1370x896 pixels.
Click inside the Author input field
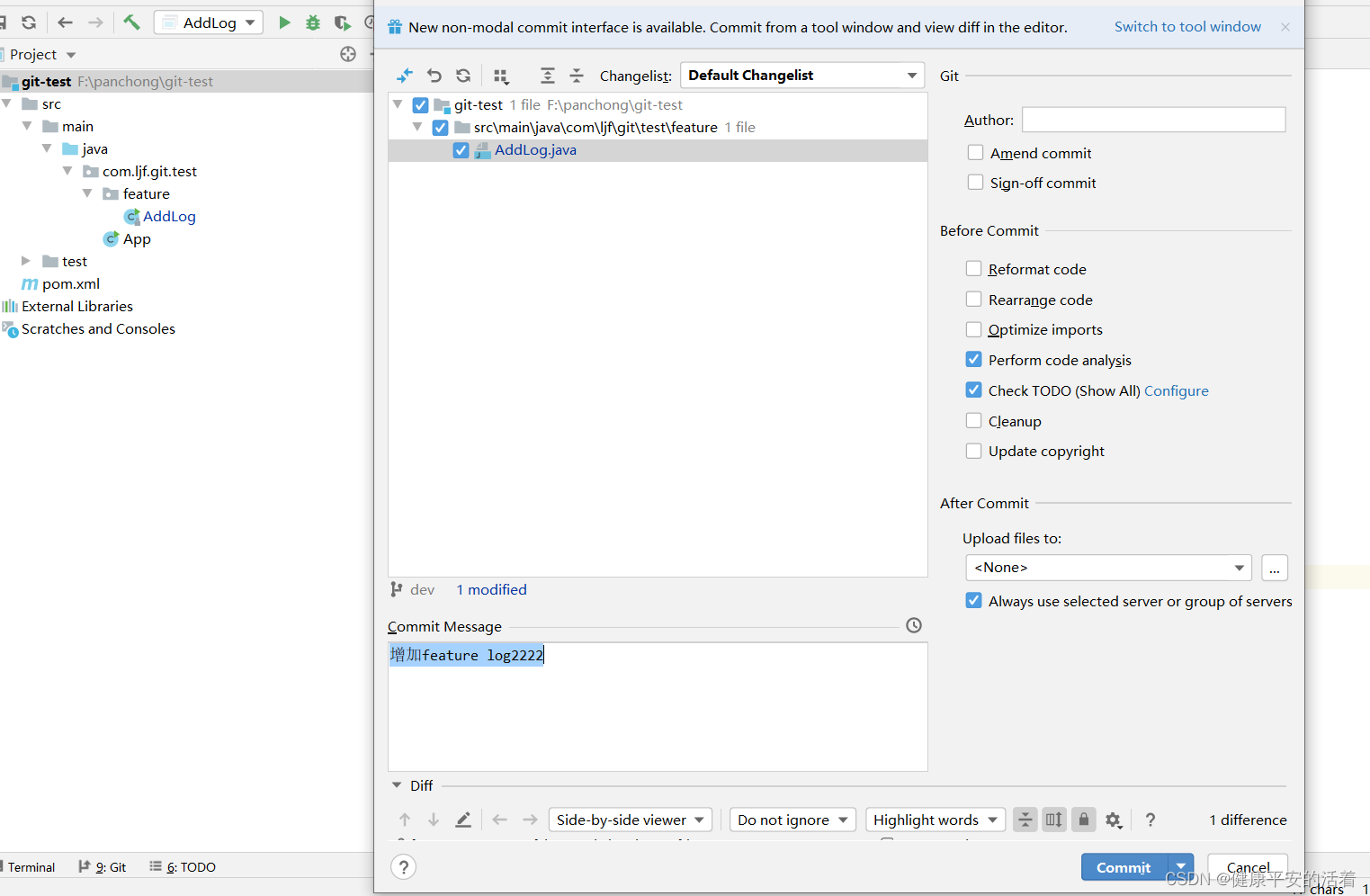tap(1153, 119)
